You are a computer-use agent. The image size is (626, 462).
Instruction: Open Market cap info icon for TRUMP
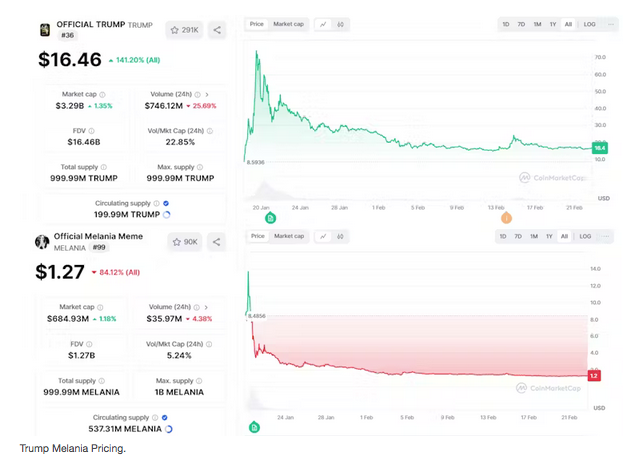[103, 95]
